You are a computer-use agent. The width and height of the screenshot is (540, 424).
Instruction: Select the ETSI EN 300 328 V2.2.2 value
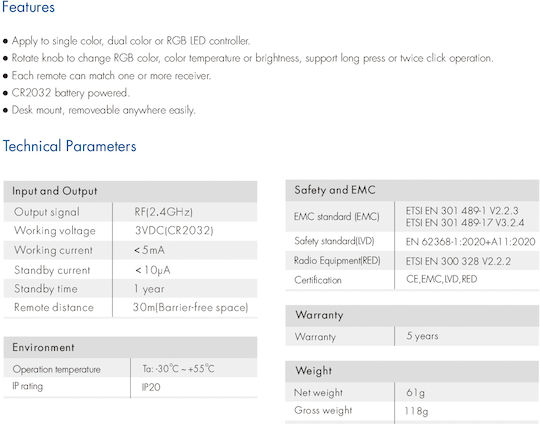(458, 261)
